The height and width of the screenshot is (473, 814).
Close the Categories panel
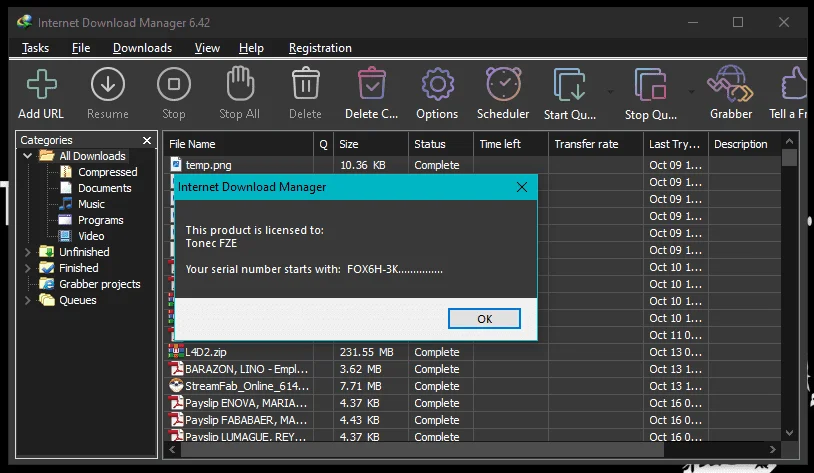coord(147,140)
